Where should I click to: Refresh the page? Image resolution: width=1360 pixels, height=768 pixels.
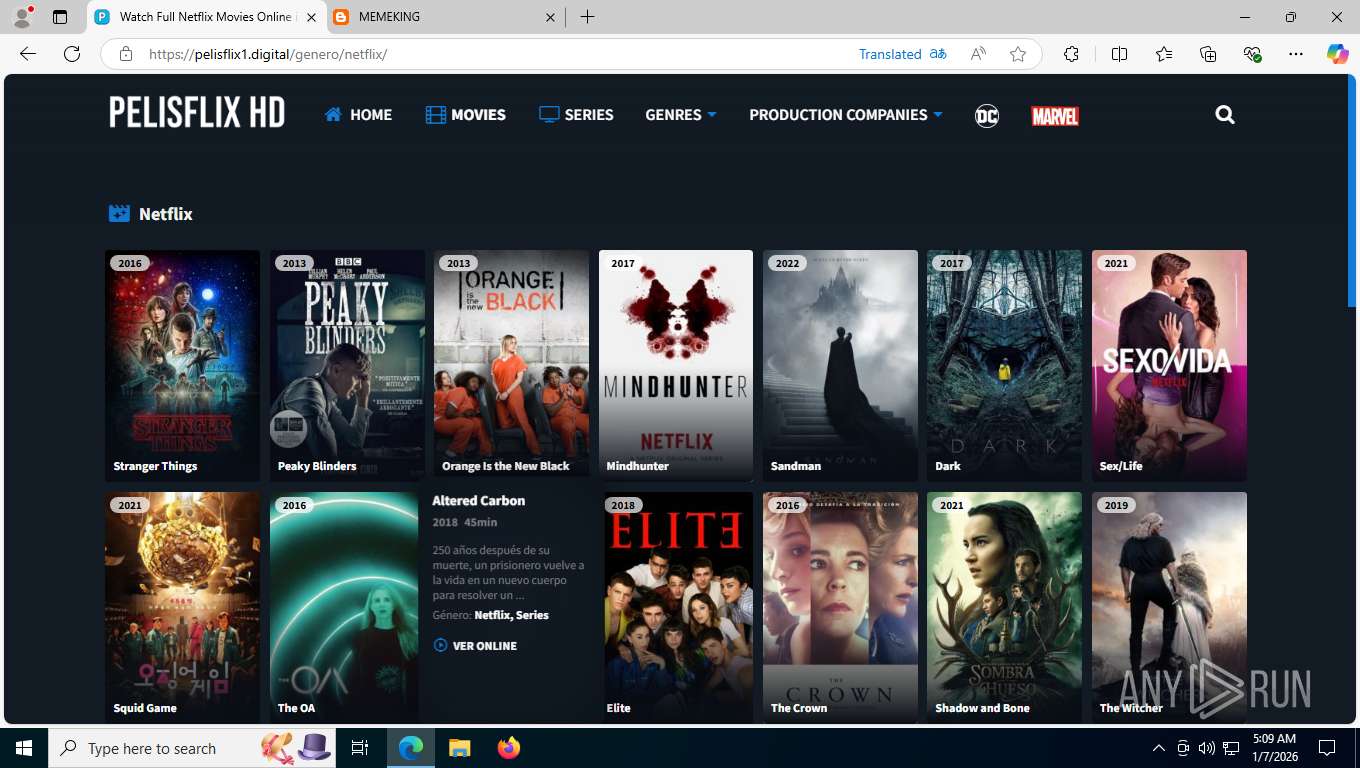tap(72, 54)
